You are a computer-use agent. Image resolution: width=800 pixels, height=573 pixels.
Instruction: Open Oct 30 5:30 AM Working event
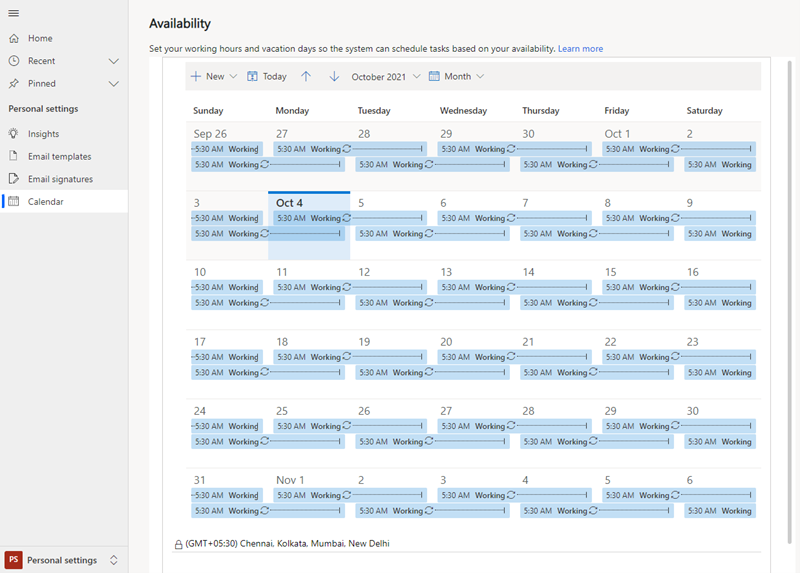(719, 441)
